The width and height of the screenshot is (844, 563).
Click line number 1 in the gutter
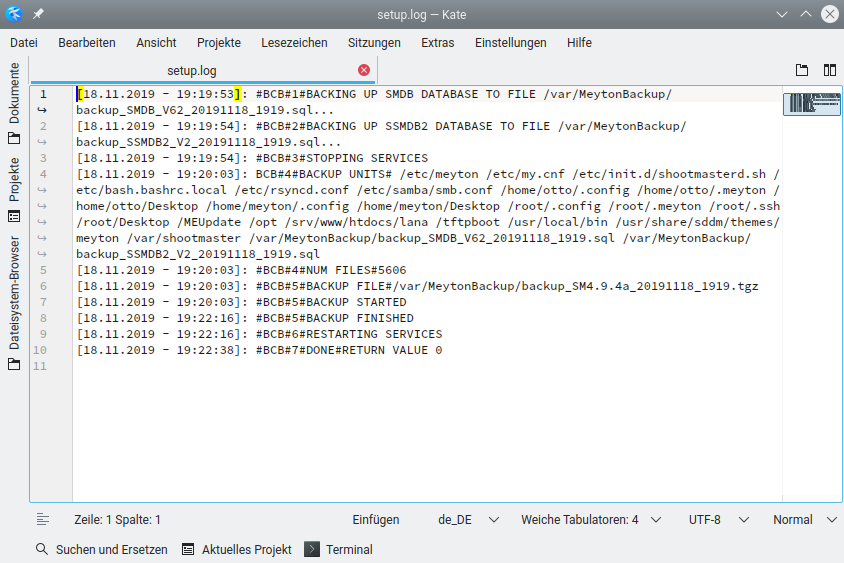pos(43,94)
